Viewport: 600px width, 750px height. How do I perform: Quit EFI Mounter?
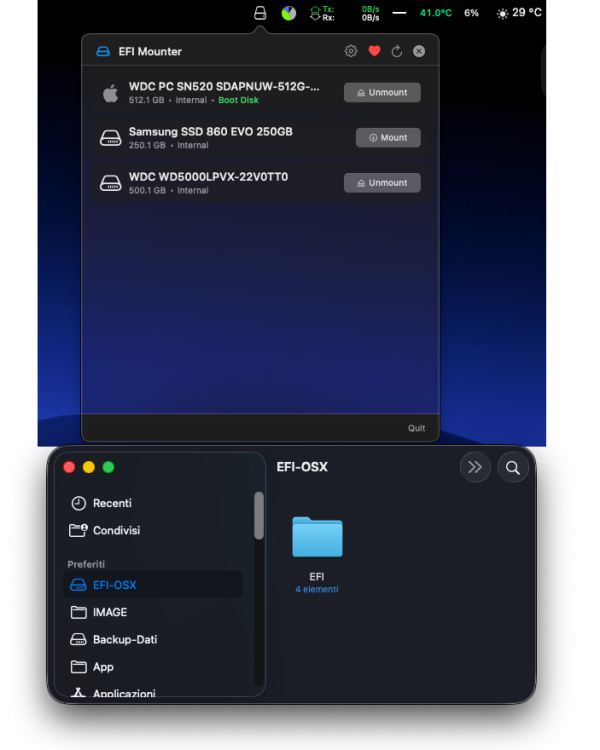click(416, 428)
